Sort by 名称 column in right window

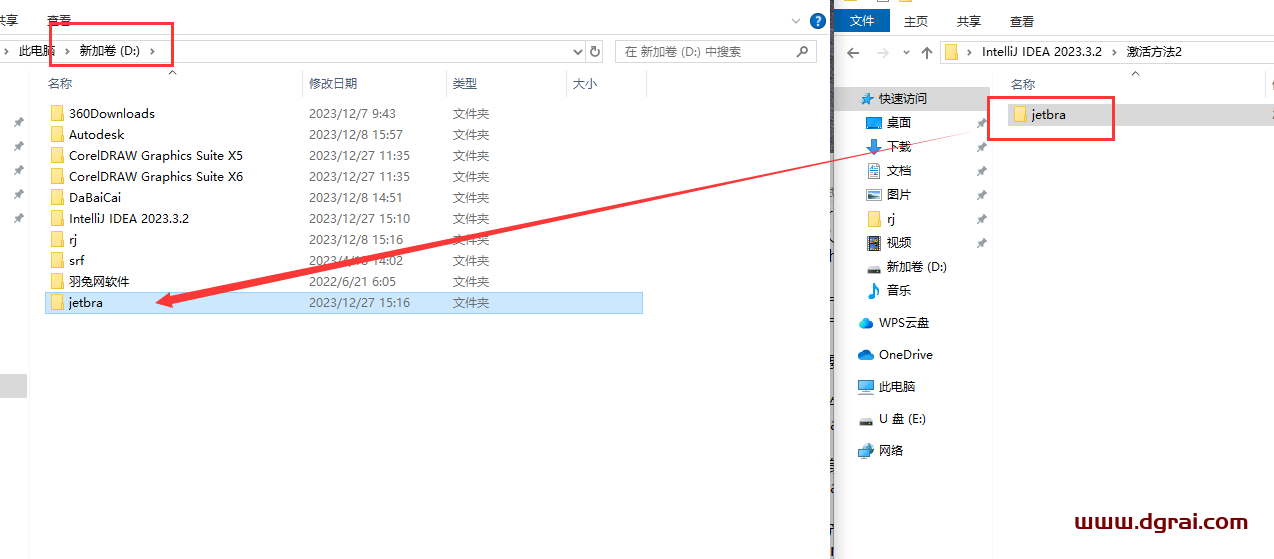coord(1023,85)
